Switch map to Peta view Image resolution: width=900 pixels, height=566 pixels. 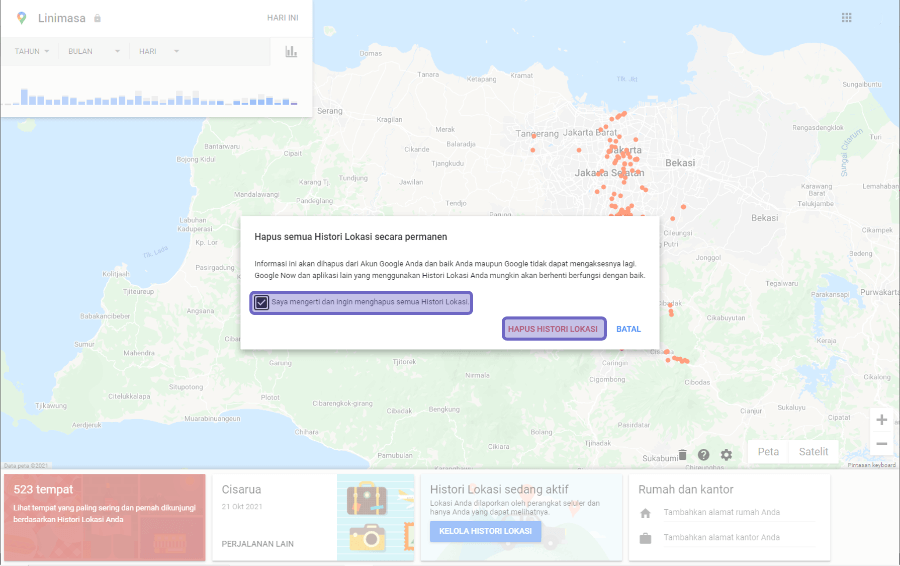[768, 452]
